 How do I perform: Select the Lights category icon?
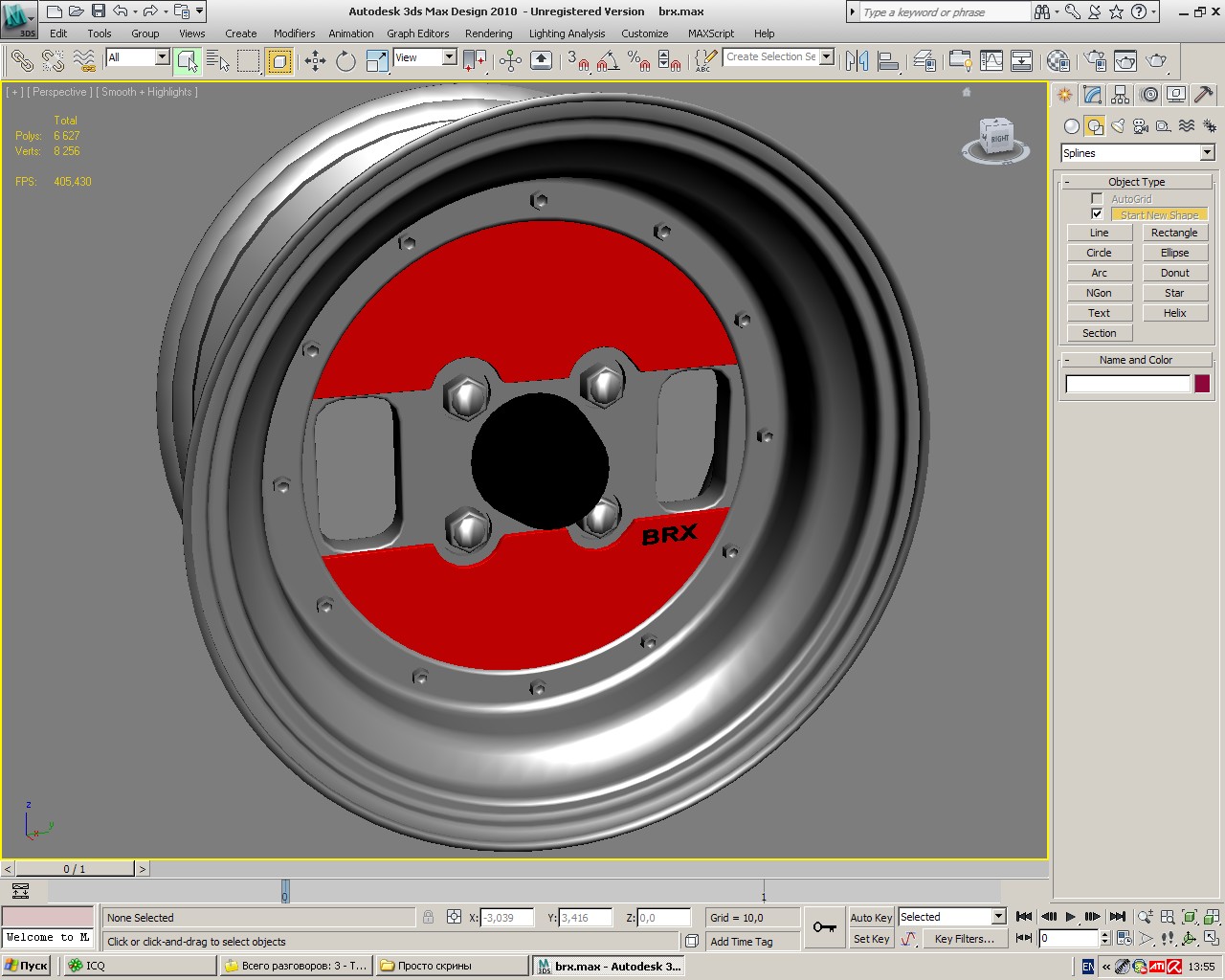tap(1118, 126)
